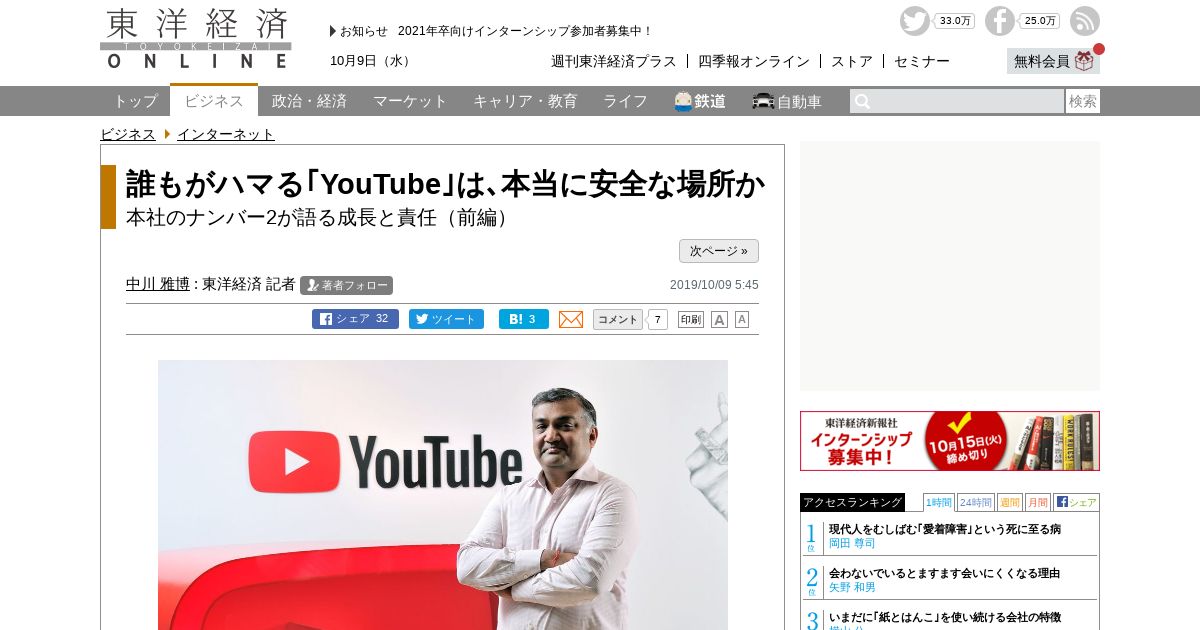Click the magnifier icon in search box
Image resolution: width=1200 pixels, height=630 pixels.
click(862, 101)
